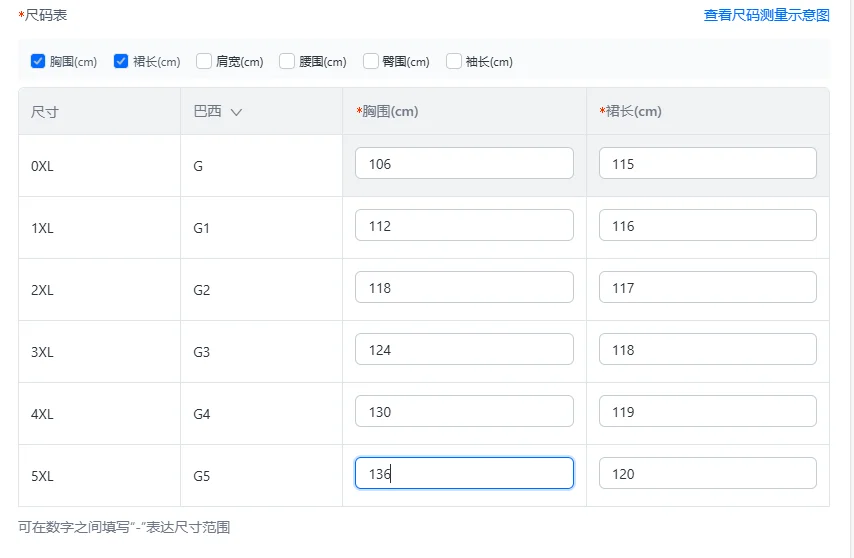
Task: Select the 2XL 胸围 input with 118
Action: [464, 288]
